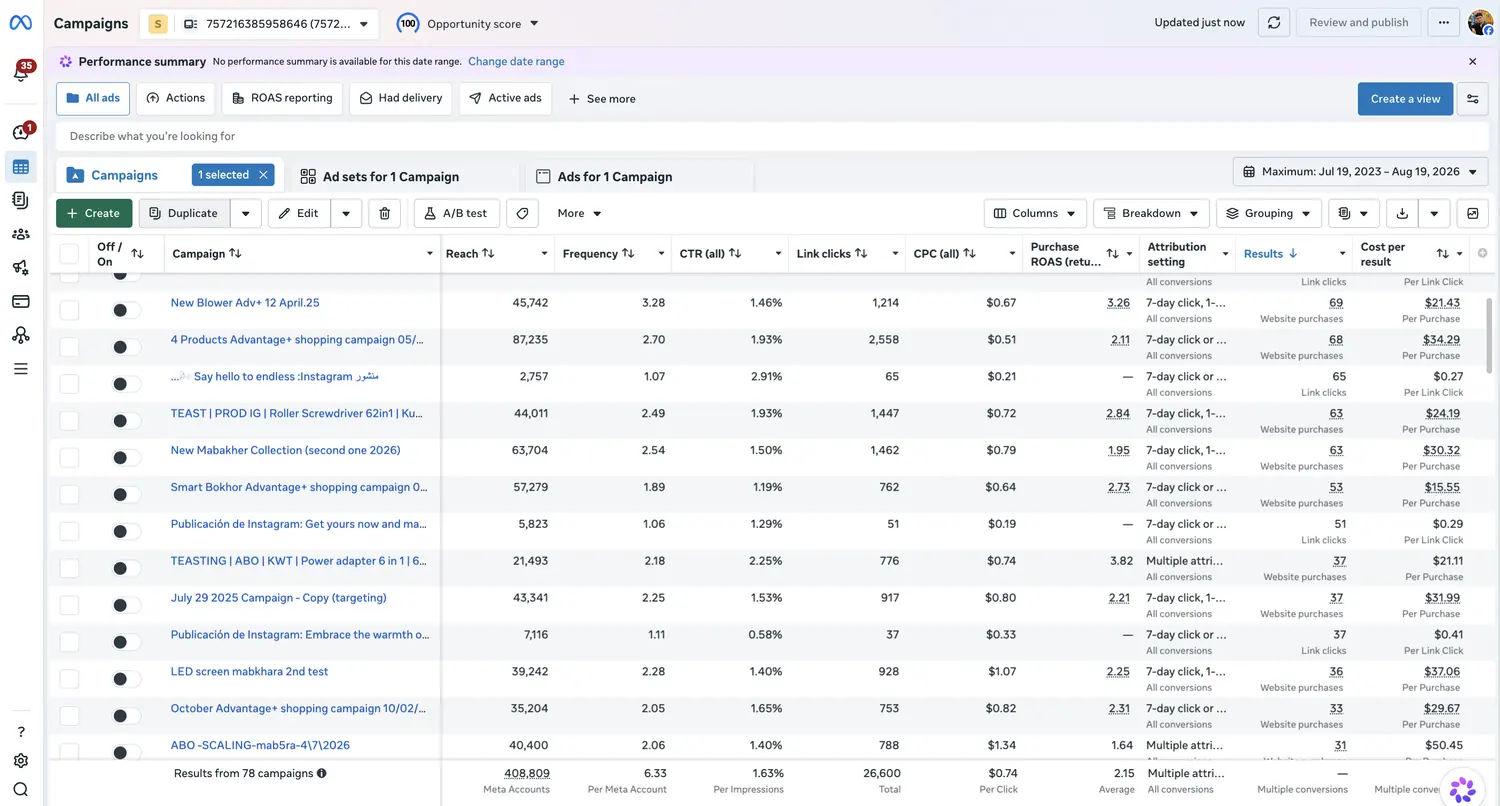Check the box for Smart Bokhor Advantage+ campaign
This screenshot has height=806, width=1500.
point(69,495)
